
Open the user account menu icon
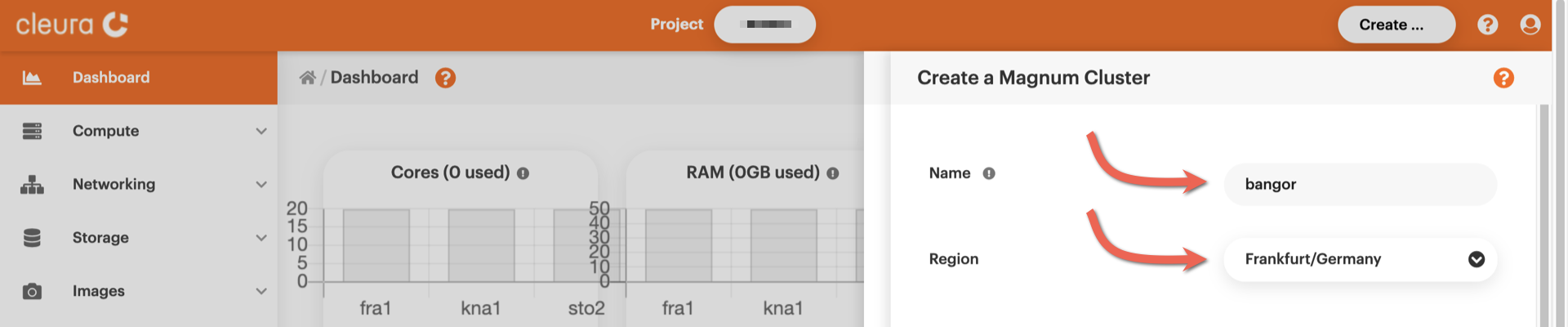[x=1530, y=25]
